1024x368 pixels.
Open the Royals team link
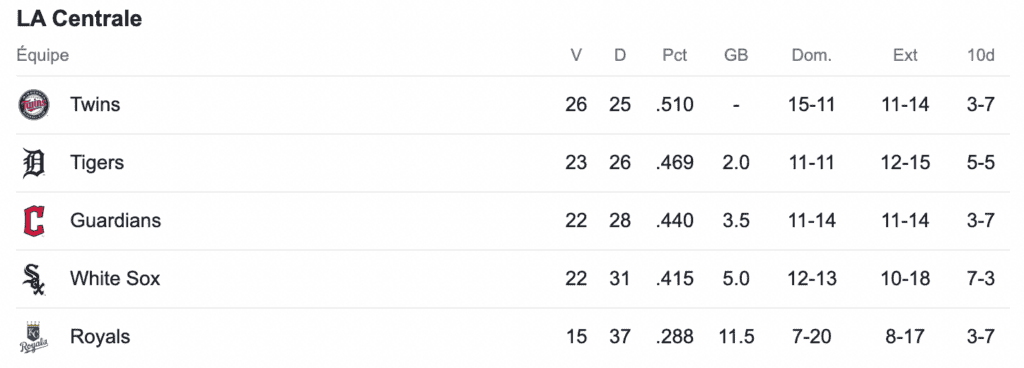click(100, 337)
